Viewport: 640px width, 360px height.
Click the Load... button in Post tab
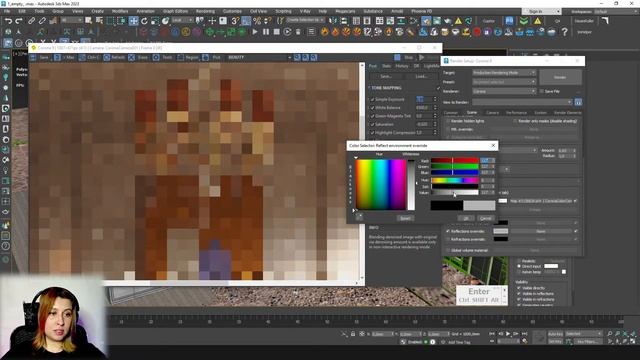(421, 76)
